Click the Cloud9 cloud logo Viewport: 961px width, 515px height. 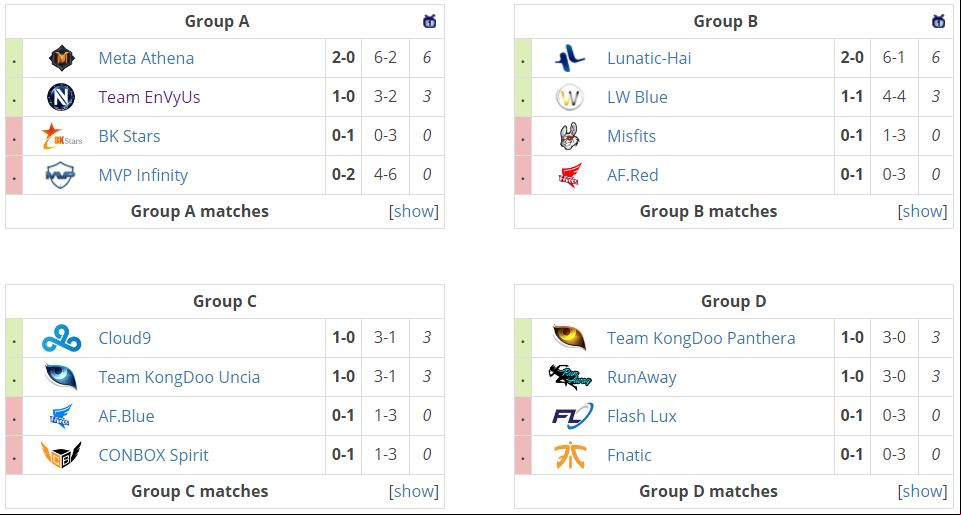point(61,338)
